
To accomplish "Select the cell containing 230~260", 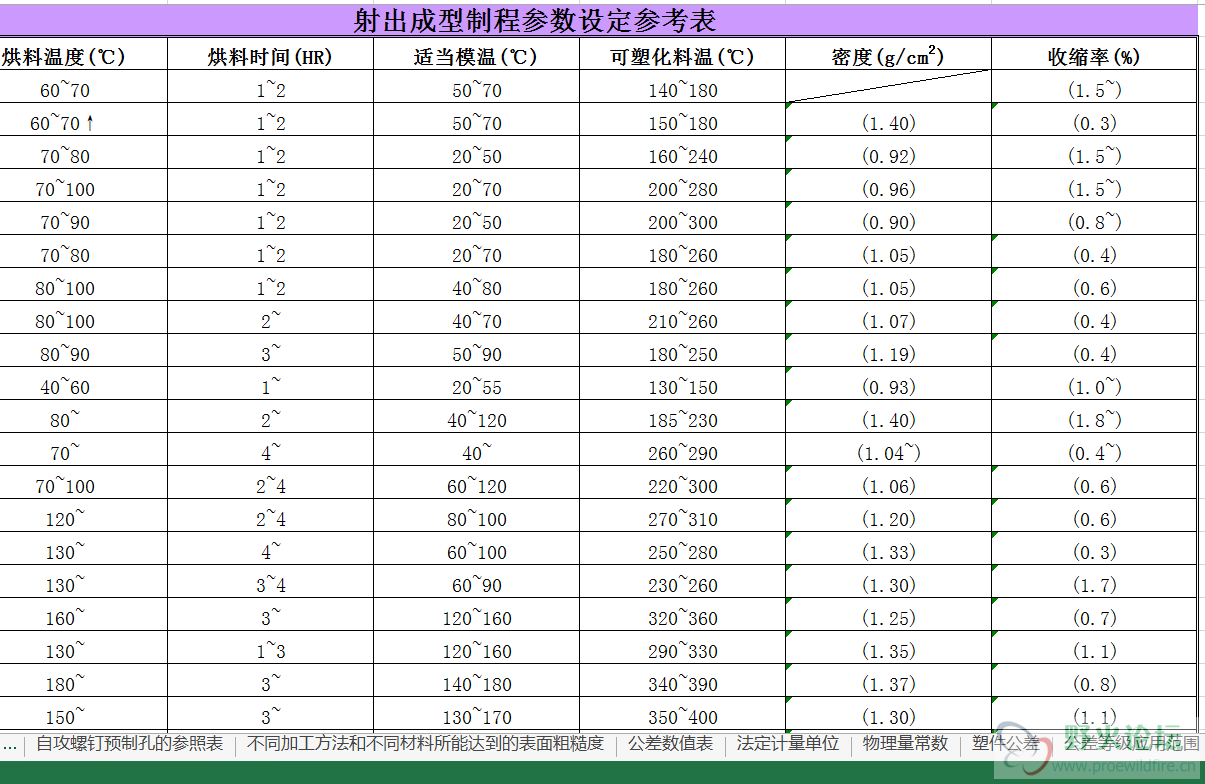I will click(x=683, y=582).
